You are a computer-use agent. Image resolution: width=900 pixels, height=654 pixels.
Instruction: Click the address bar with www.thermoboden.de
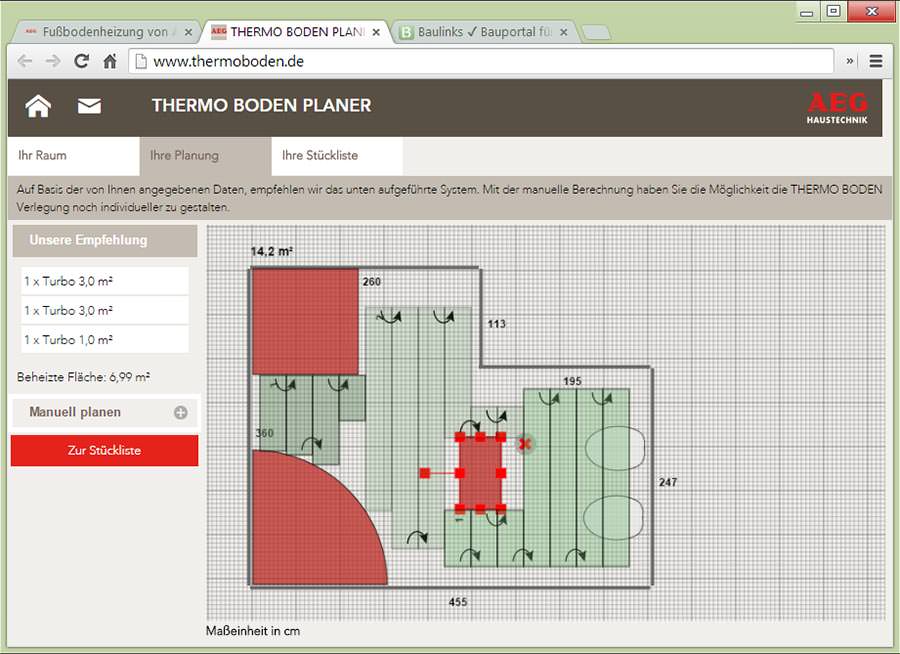point(481,61)
